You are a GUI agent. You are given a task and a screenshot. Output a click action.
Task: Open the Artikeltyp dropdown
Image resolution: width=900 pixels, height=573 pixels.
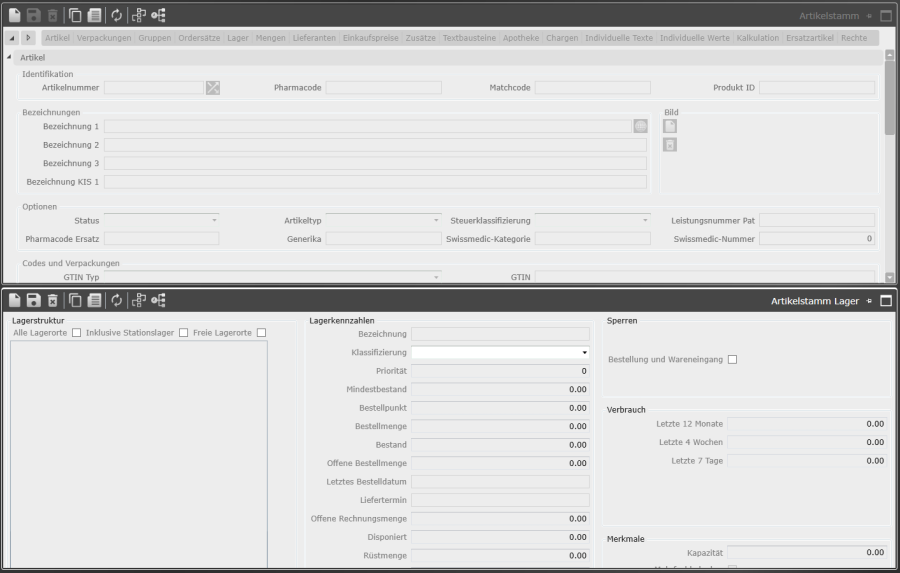[436, 220]
